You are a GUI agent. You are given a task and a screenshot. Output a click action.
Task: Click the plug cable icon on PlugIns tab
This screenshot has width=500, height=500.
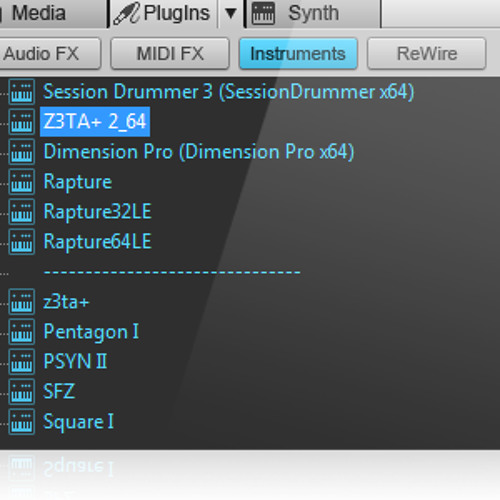126,13
